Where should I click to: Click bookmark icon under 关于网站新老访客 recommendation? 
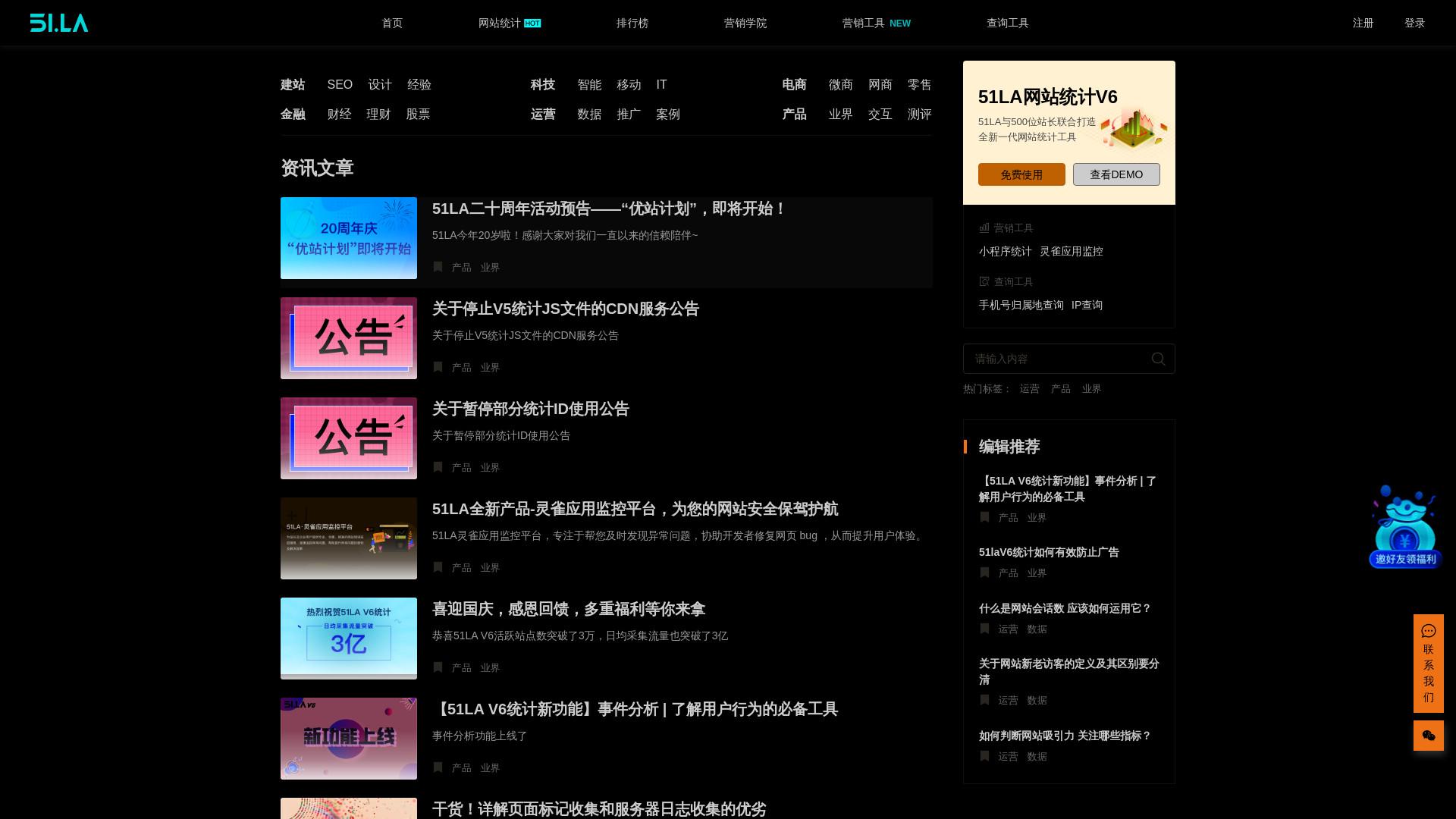coord(984,700)
